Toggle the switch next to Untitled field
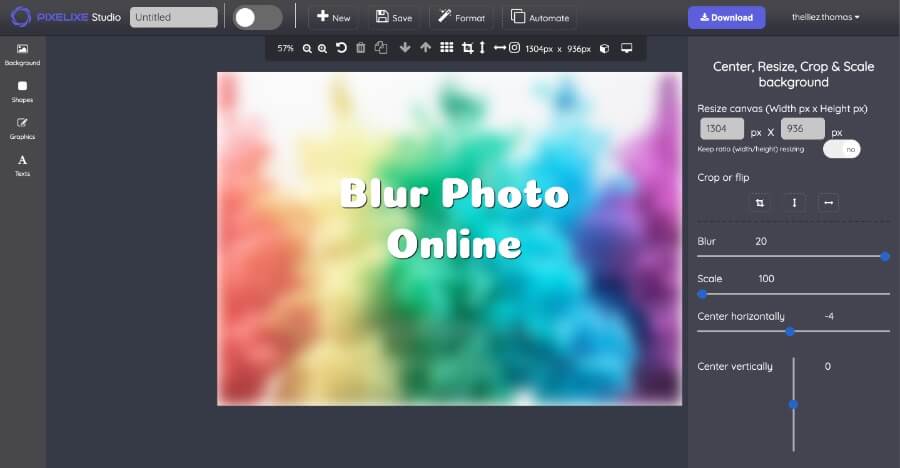The height and width of the screenshot is (468, 900). coord(257,17)
